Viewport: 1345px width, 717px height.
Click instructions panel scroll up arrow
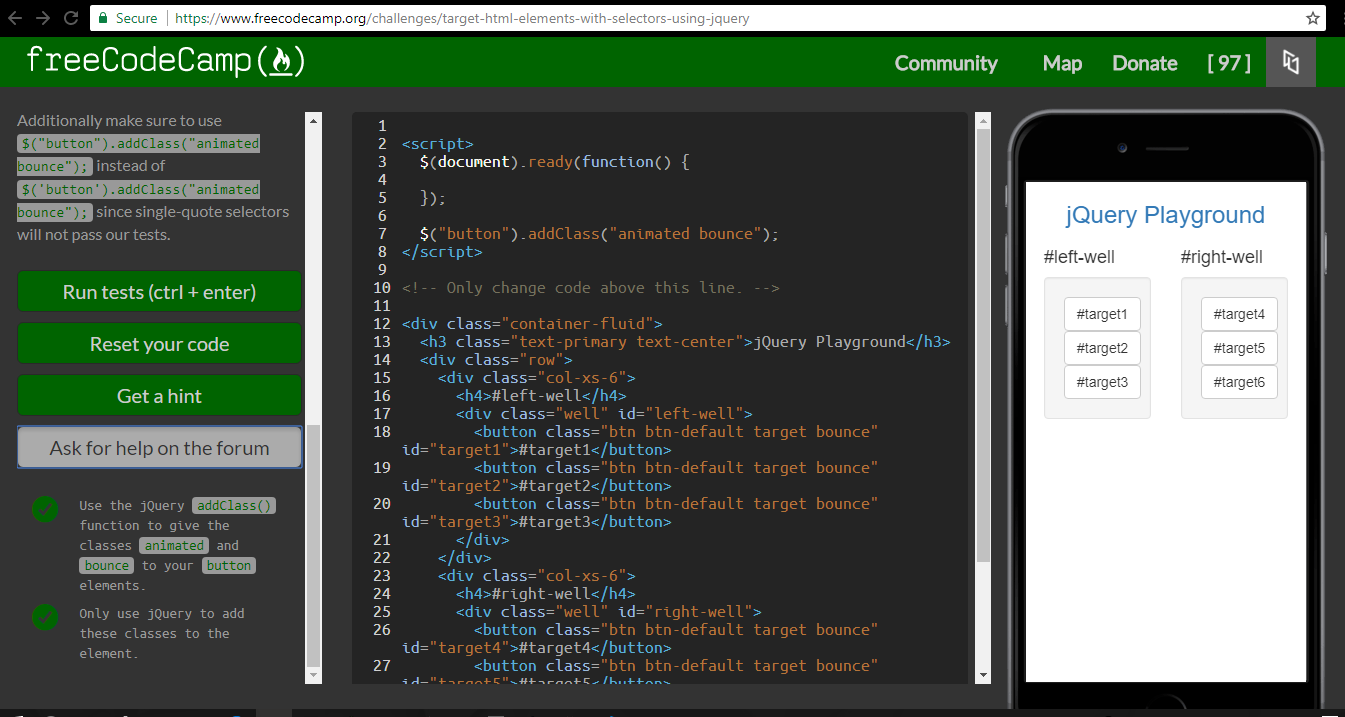[314, 121]
